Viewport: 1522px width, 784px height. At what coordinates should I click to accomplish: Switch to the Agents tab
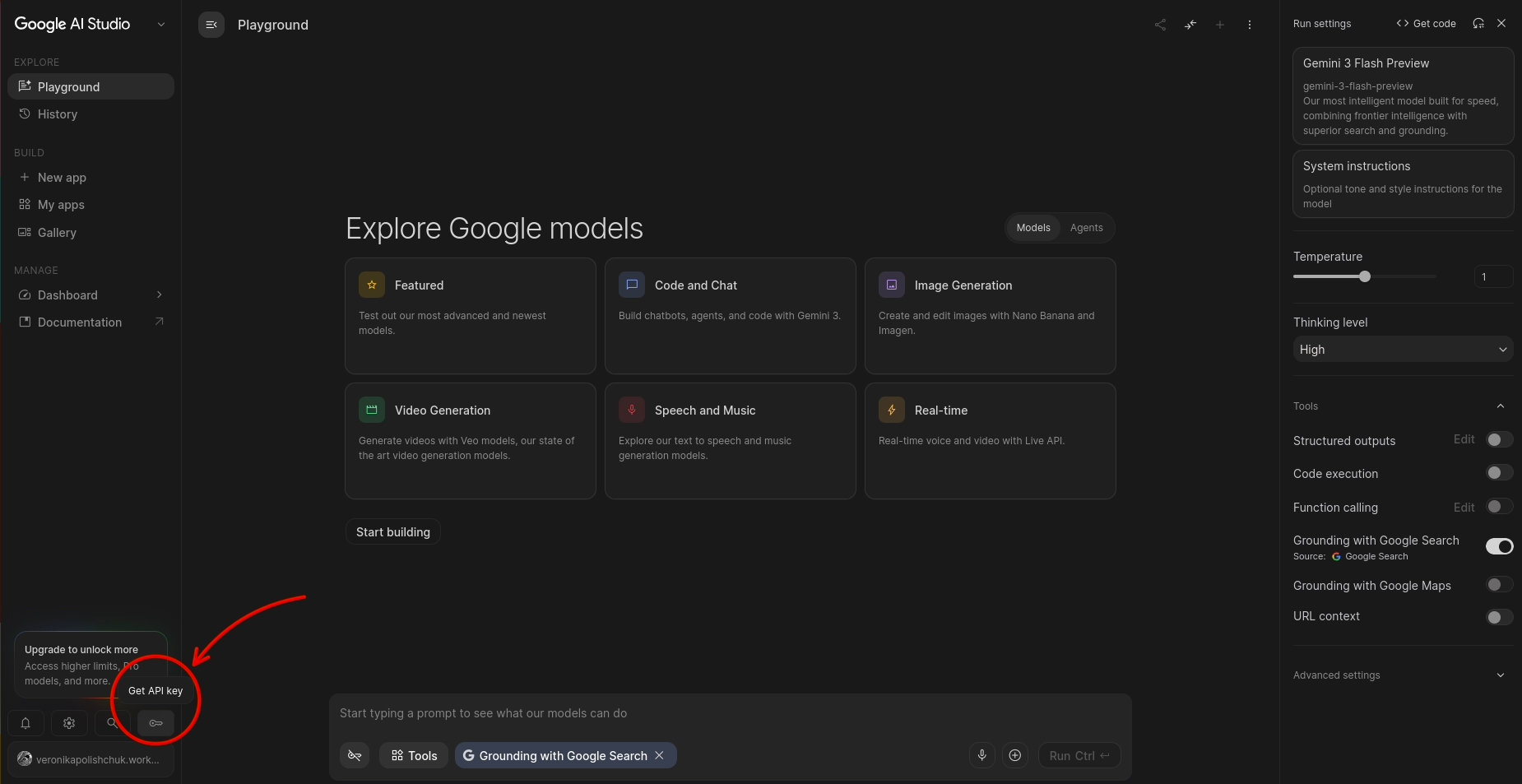click(1086, 228)
